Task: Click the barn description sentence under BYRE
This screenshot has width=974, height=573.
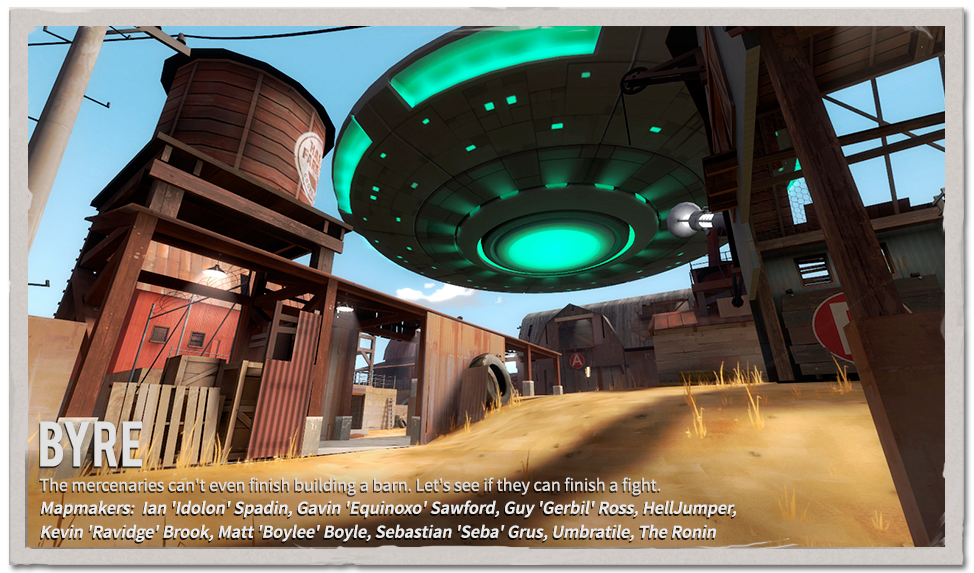Action: point(349,486)
